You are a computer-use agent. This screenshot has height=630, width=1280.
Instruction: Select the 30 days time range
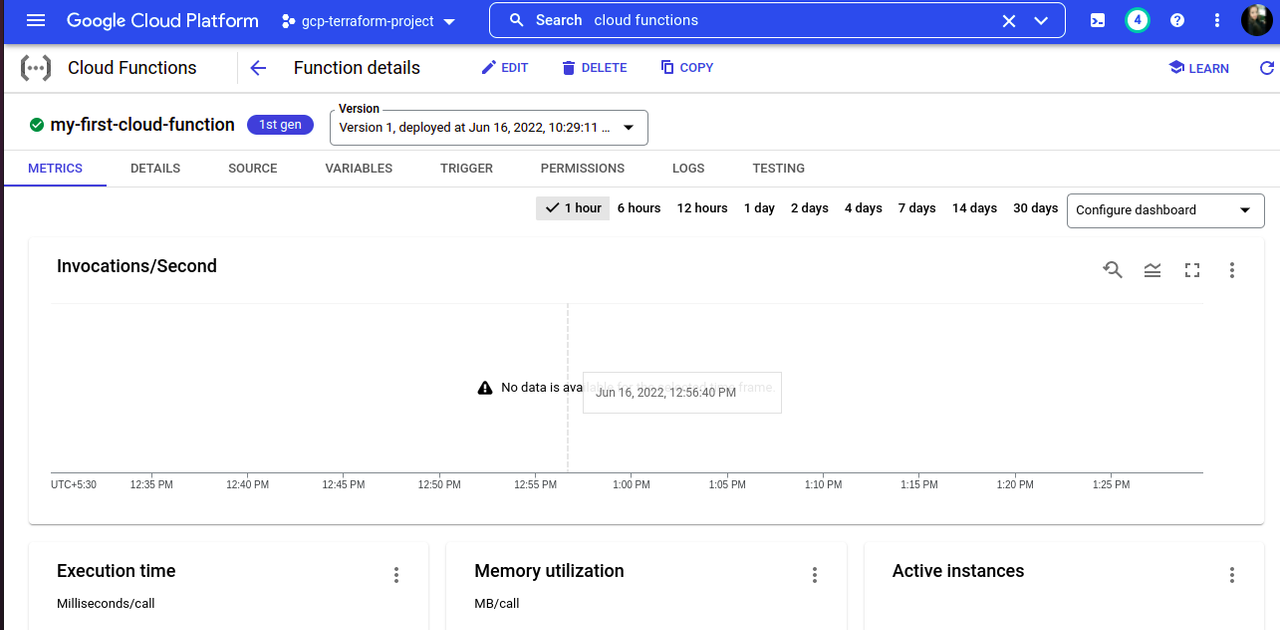click(1035, 208)
